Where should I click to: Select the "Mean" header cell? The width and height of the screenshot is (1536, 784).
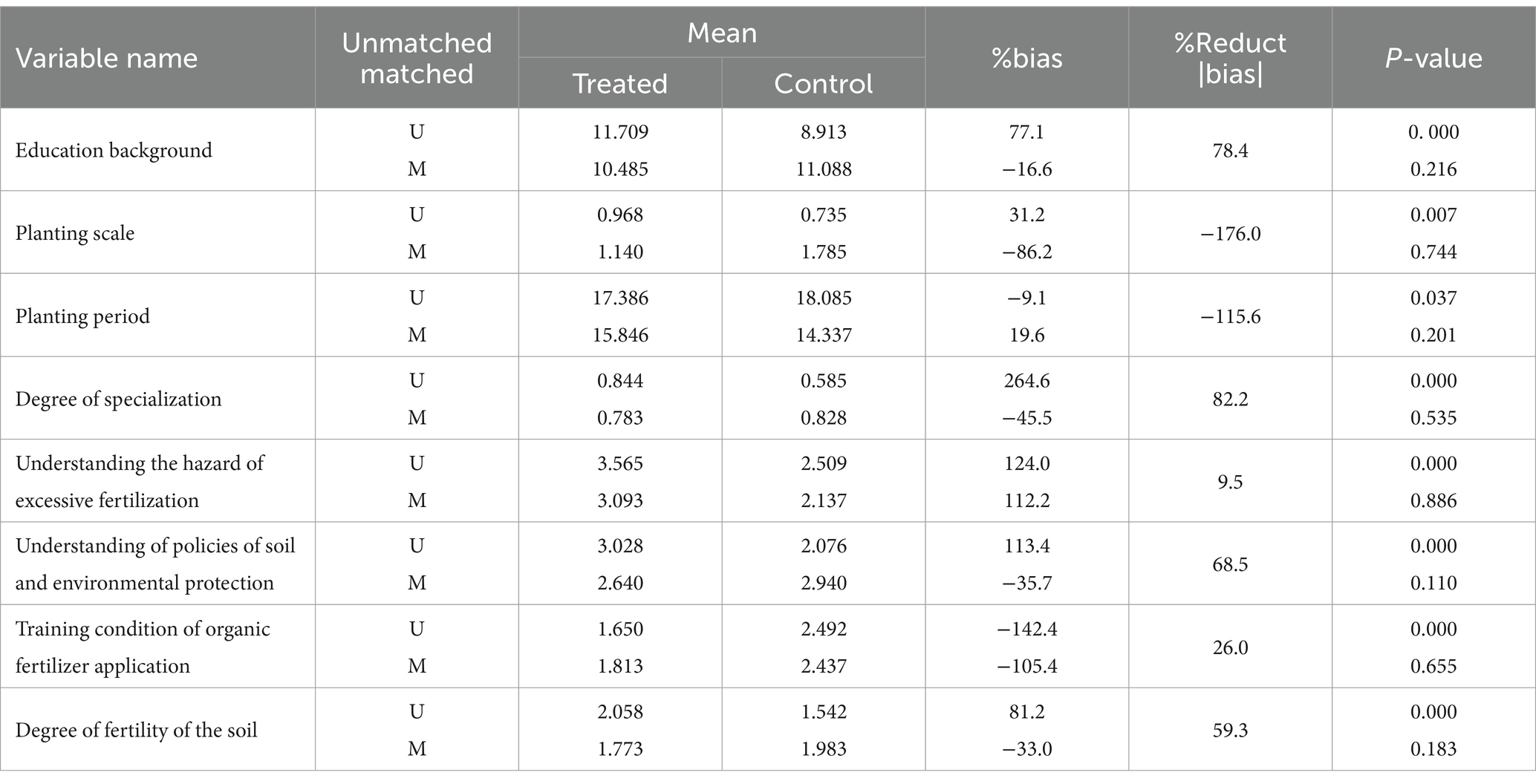pos(722,33)
